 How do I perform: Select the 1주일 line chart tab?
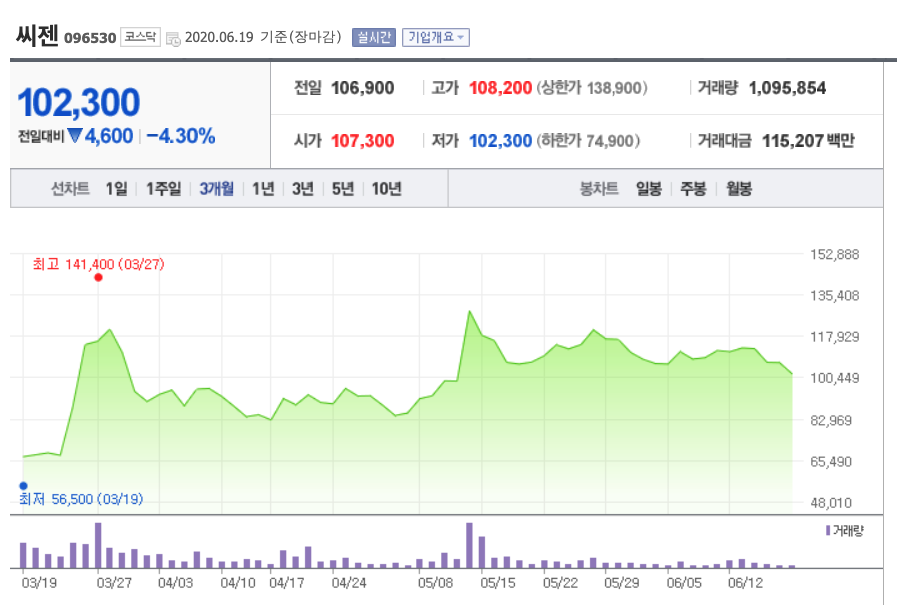tap(164, 188)
